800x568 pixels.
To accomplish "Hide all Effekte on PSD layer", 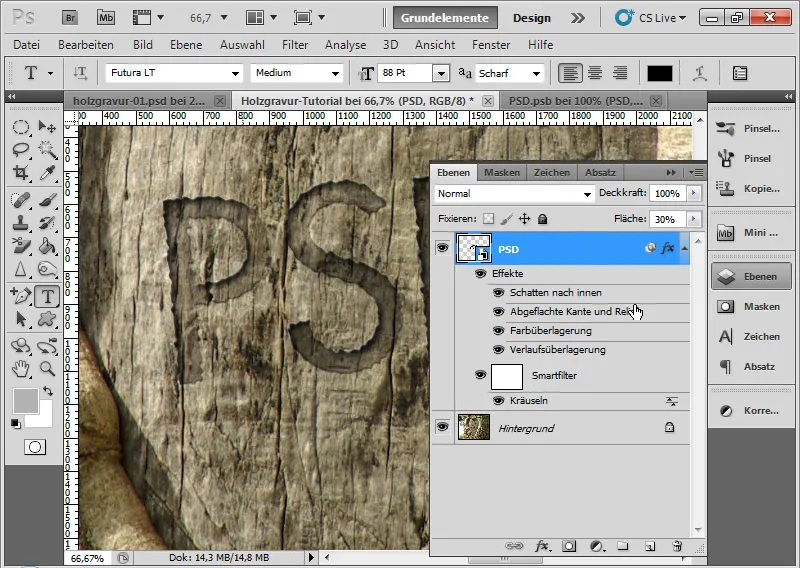I will pyautogui.click(x=480, y=274).
